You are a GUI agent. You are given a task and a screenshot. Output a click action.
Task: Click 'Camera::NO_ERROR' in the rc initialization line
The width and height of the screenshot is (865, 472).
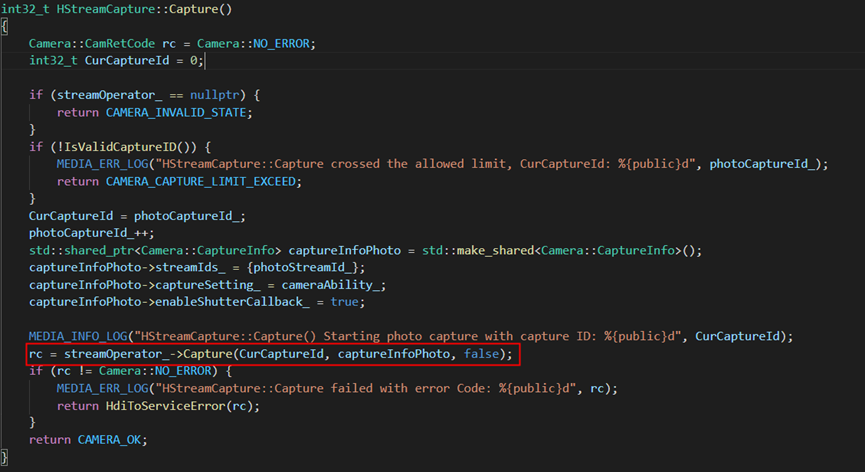click(x=254, y=44)
